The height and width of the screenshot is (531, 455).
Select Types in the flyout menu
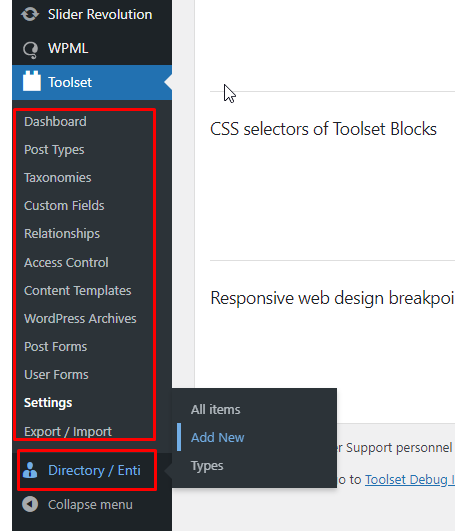(207, 466)
